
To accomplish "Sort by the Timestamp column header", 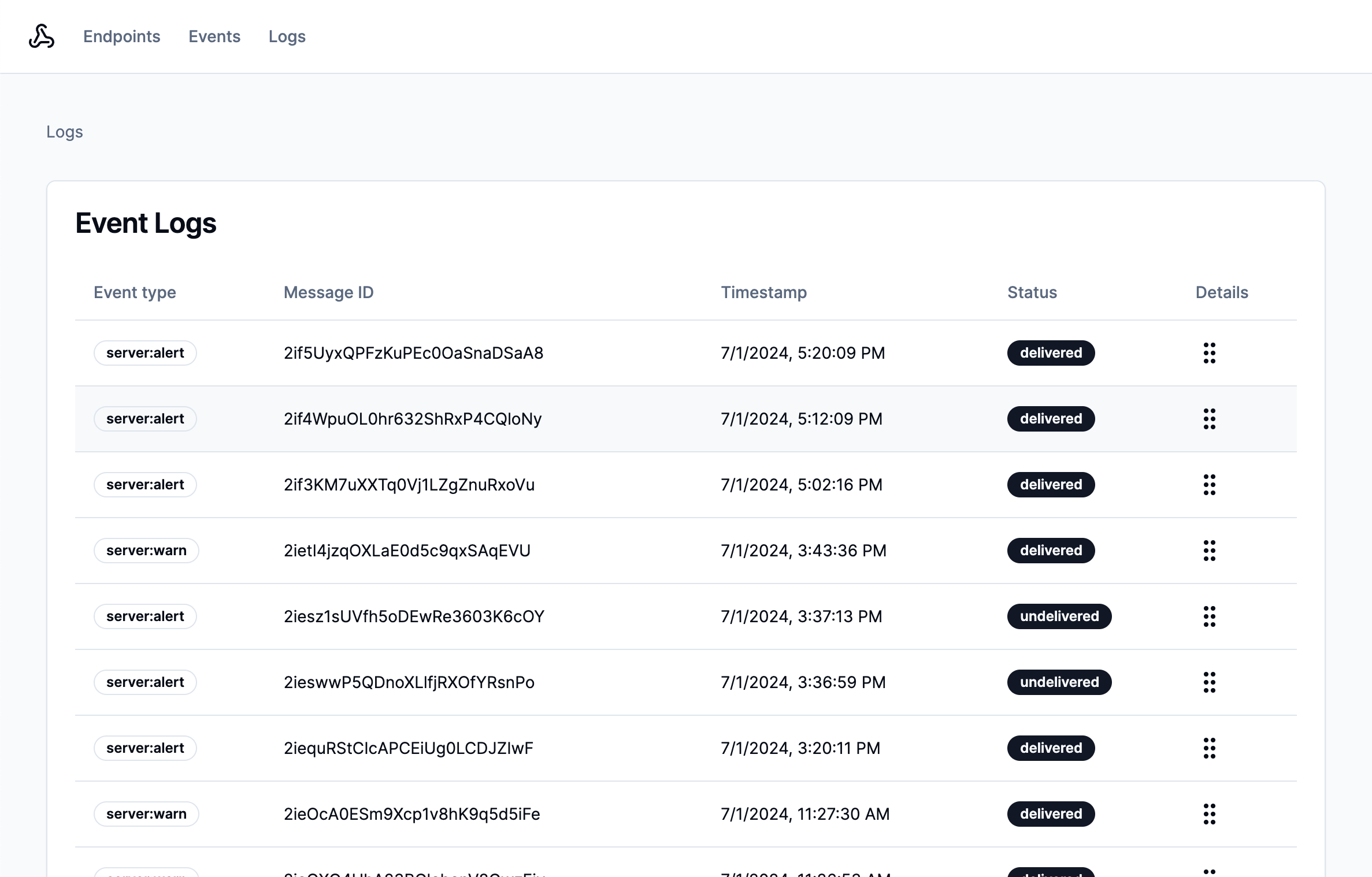I will click(x=764, y=292).
